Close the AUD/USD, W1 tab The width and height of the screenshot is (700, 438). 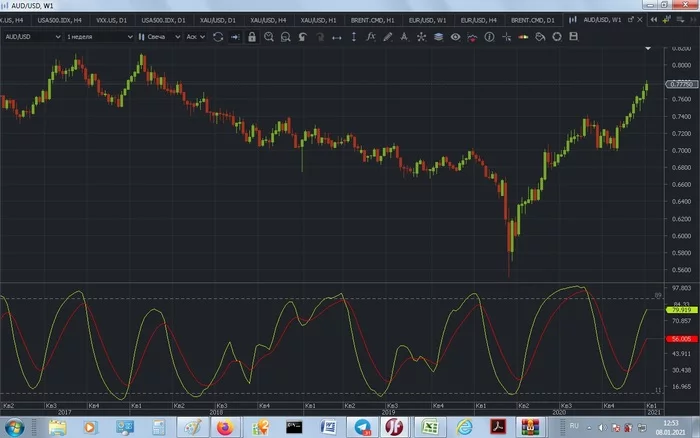coord(640,20)
